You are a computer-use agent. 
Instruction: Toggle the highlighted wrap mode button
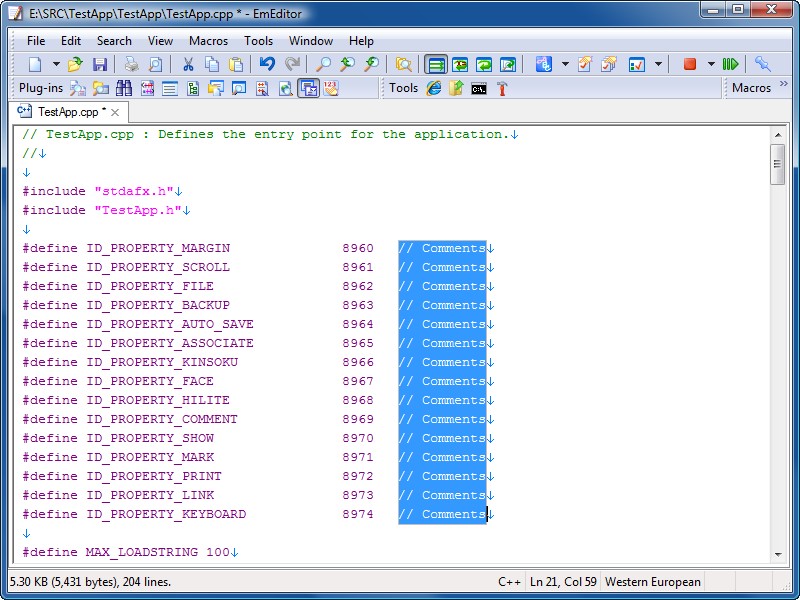(435, 64)
